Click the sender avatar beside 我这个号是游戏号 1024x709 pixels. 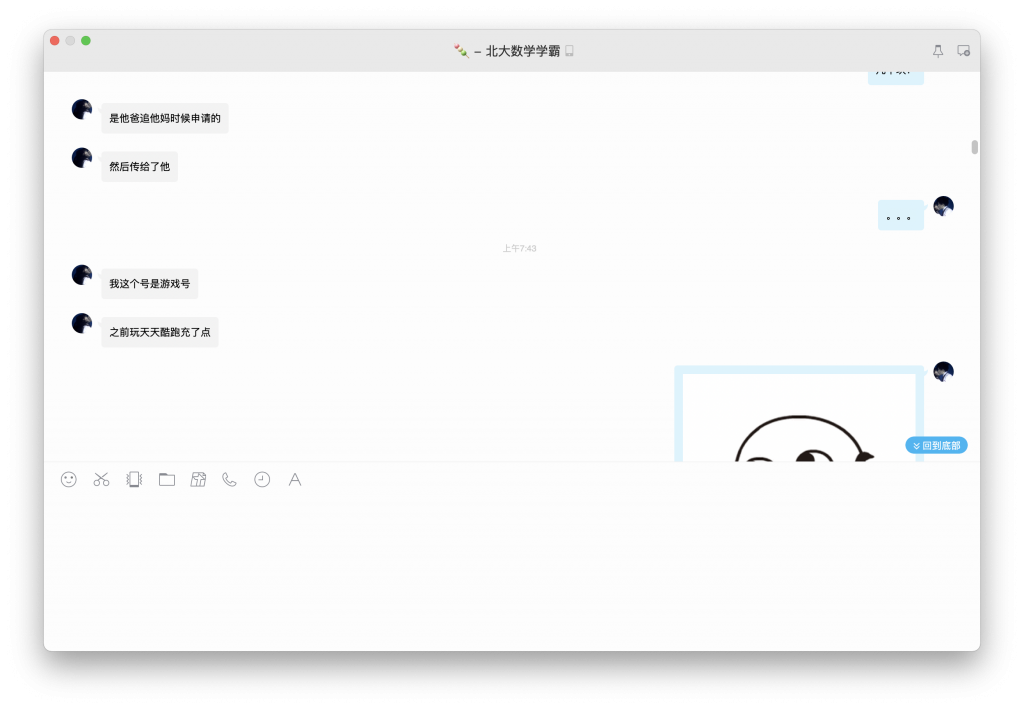pos(81,274)
